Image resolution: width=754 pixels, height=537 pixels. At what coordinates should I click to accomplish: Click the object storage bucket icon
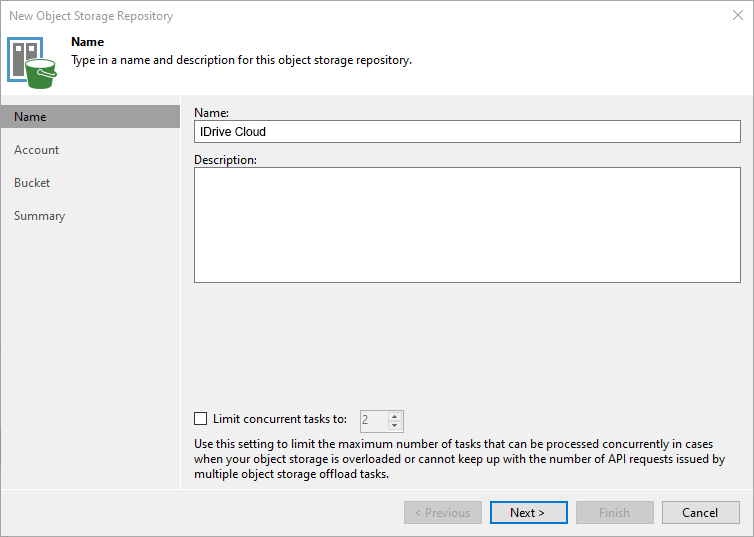click(x=32, y=63)
